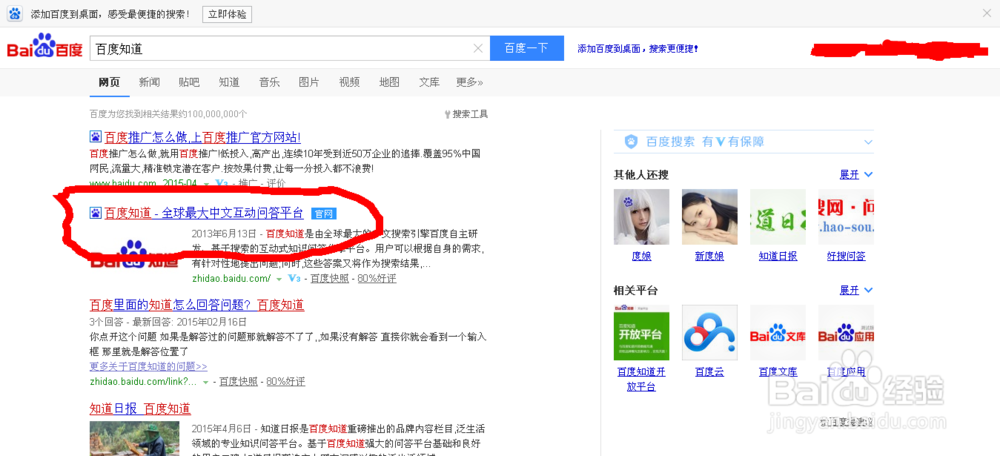Viewport: 1000px width, 456px height.
Task: Open 80%好评 for zhidao.baidu.com/link? result
Action: pyautogui.click(x=286, y=381)
